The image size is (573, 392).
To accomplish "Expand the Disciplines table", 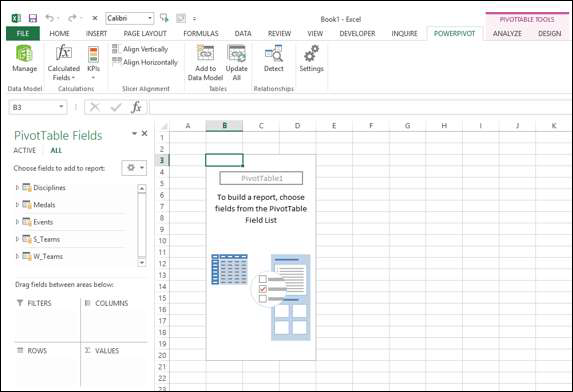I will click(17, 187).
